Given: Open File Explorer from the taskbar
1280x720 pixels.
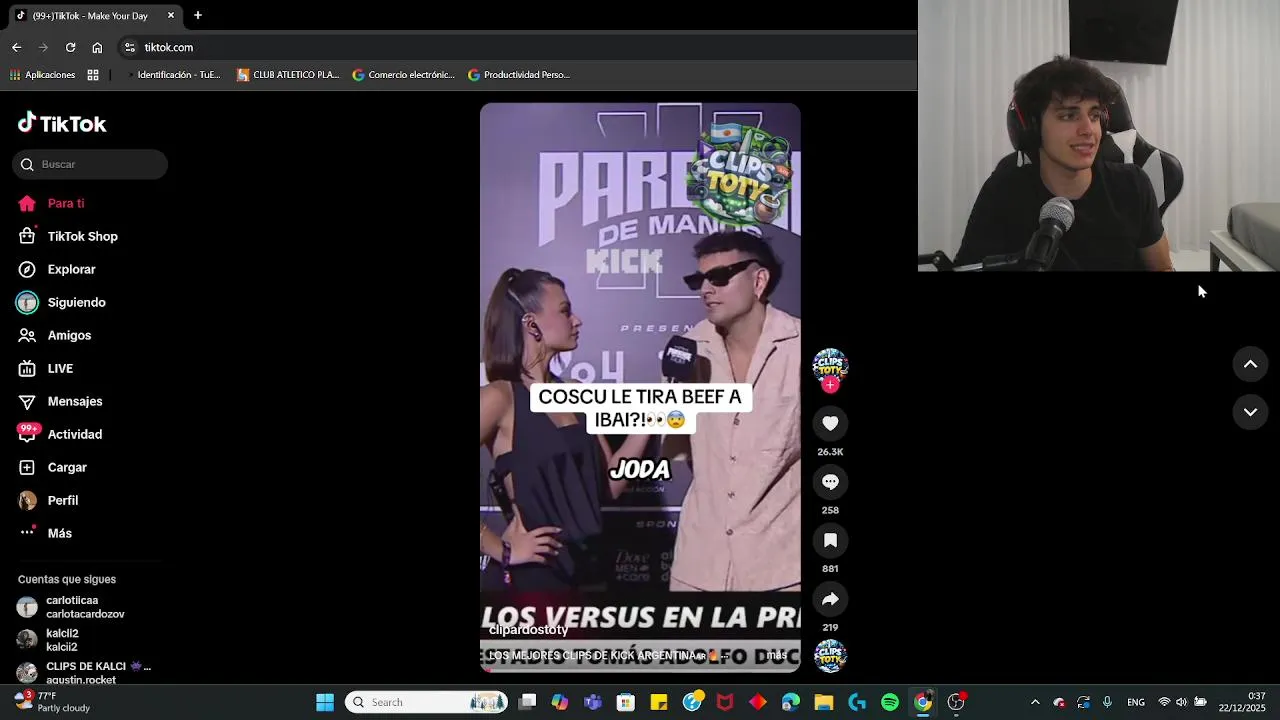Looking at the screenshot, I should (824, 702).
